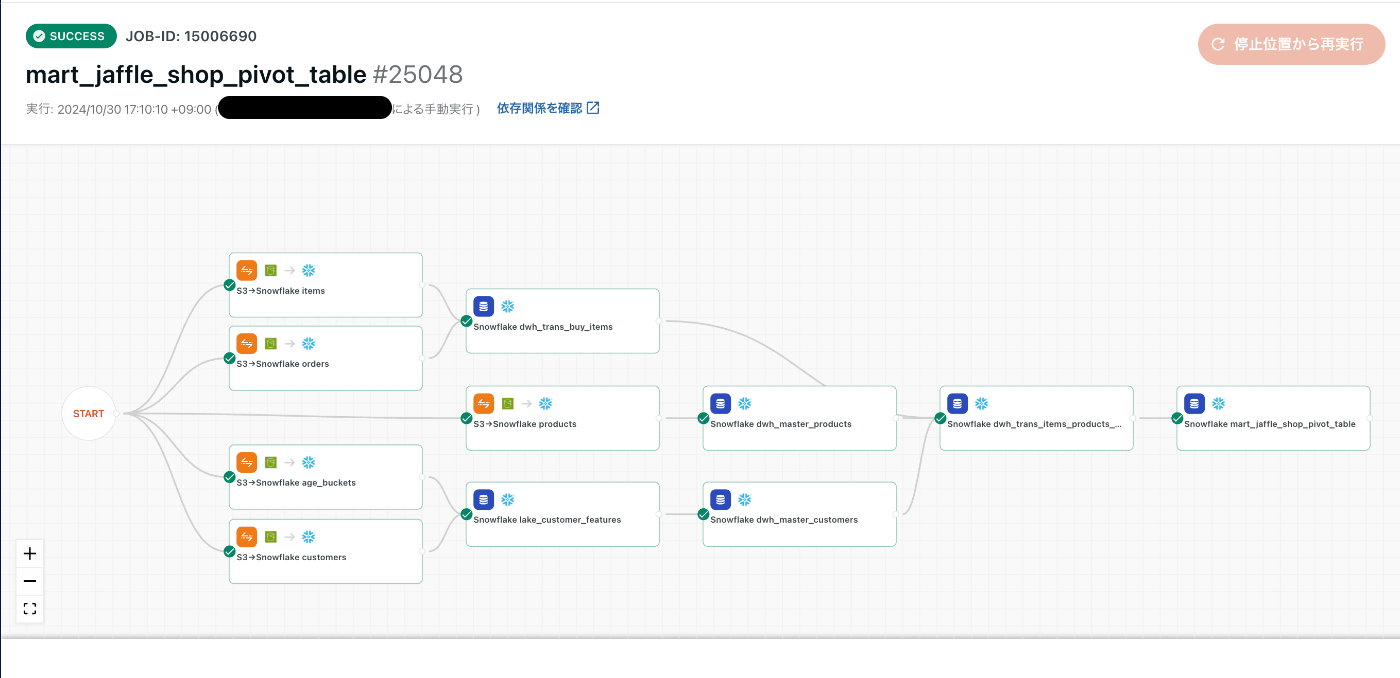1400x678 pixels.
Task: Click the Snowflake logo on dwh_trans_buy_items node
Action: point(507,306)
